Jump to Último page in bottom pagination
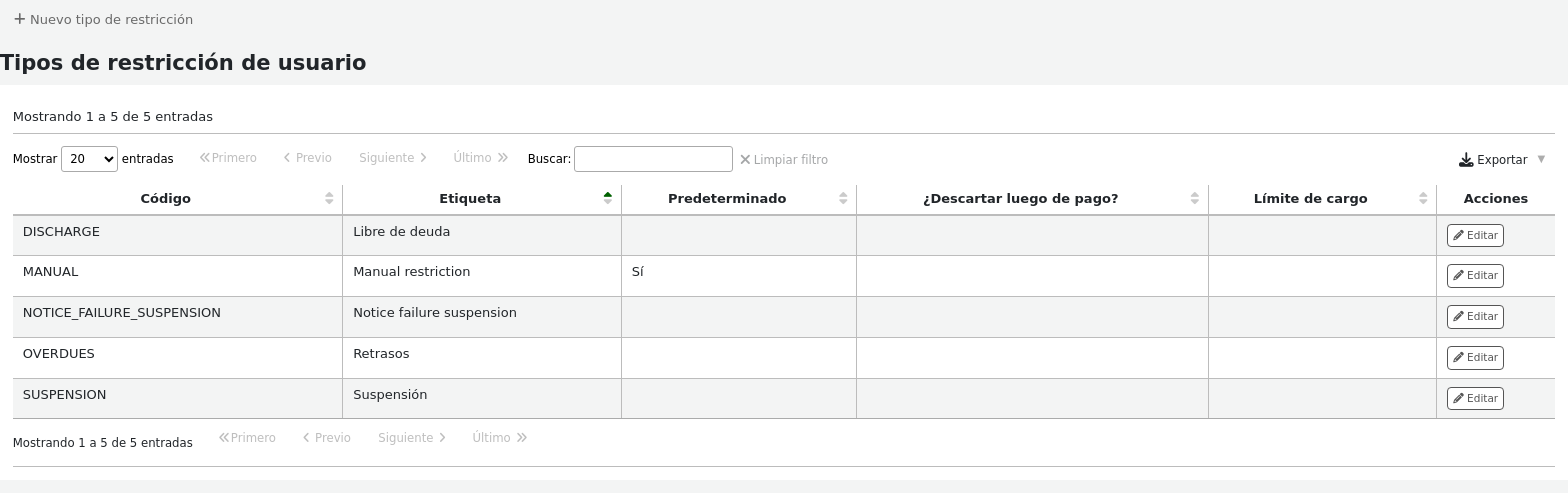This screenshot has width=1568, height=493. 499,438
